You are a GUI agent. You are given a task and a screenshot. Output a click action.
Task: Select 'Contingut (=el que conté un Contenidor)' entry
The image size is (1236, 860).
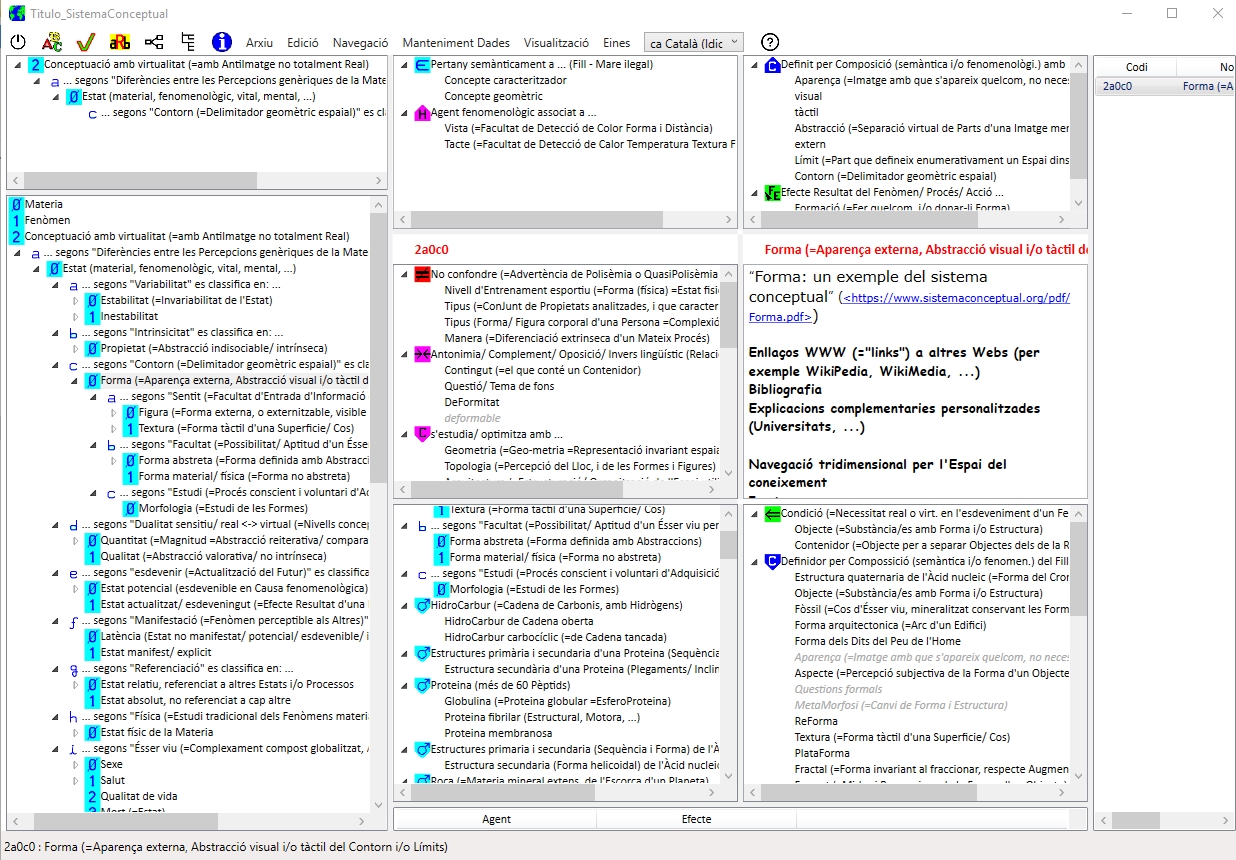pos(543,370)
